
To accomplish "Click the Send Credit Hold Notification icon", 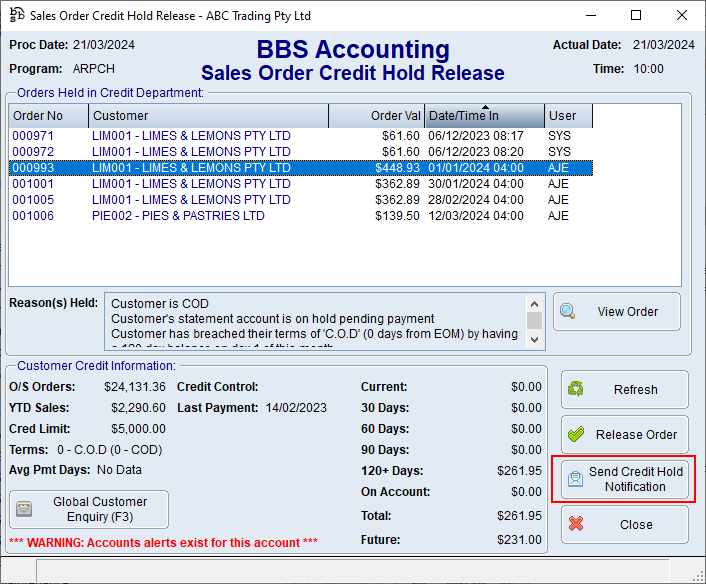I will (575, 480).
